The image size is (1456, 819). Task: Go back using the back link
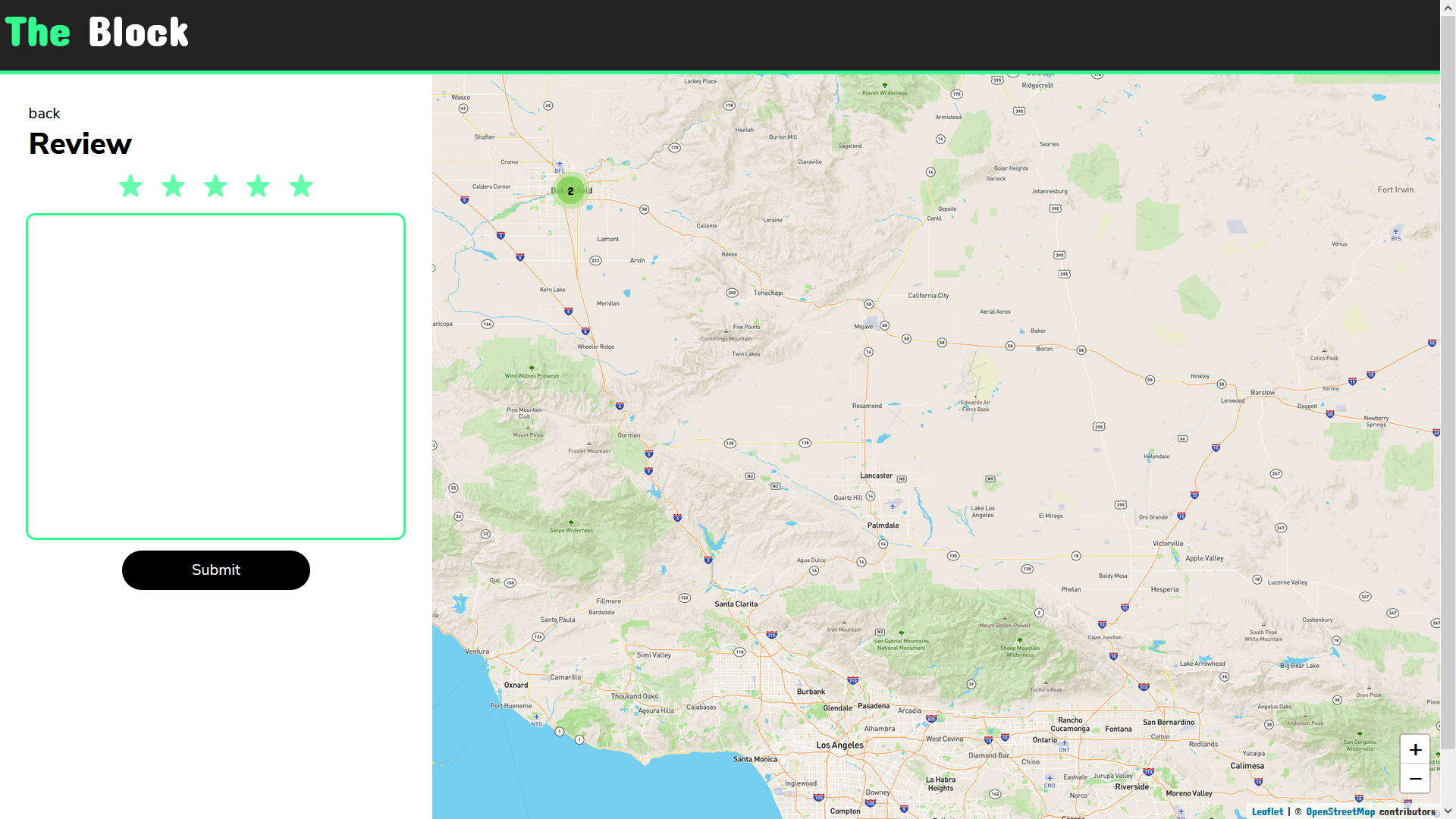44,114
